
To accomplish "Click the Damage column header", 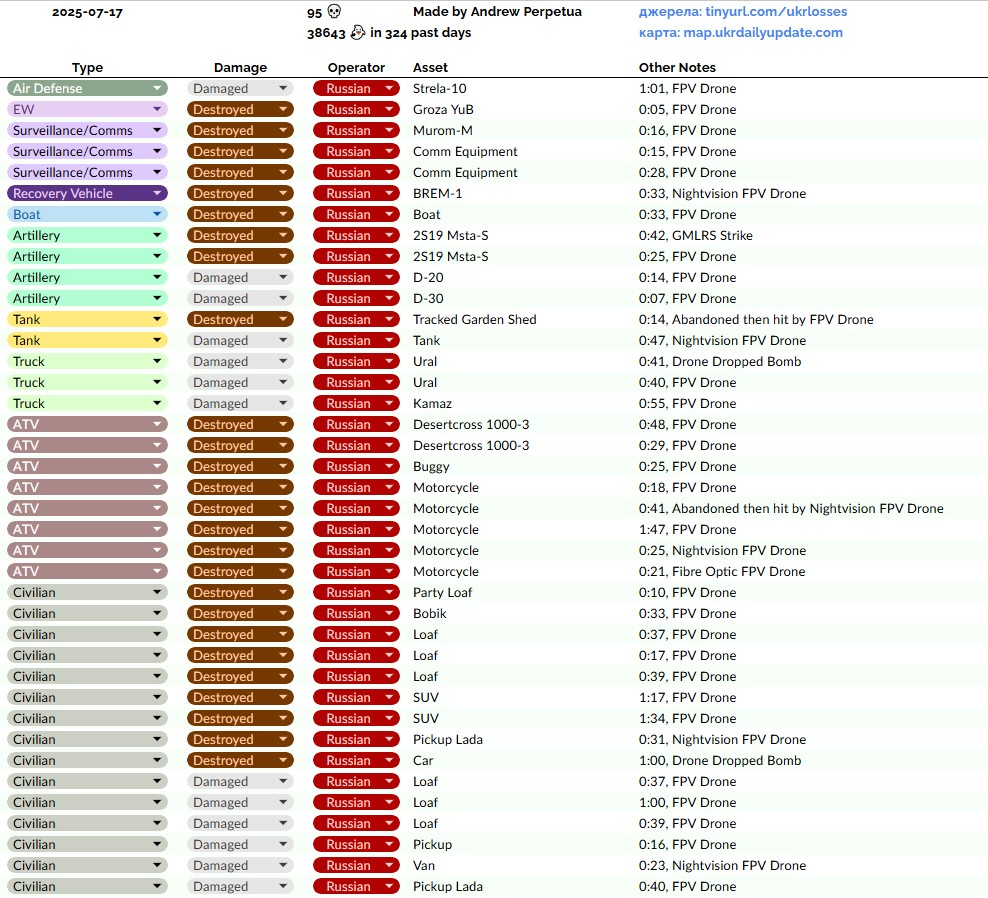I will (240, 67).
